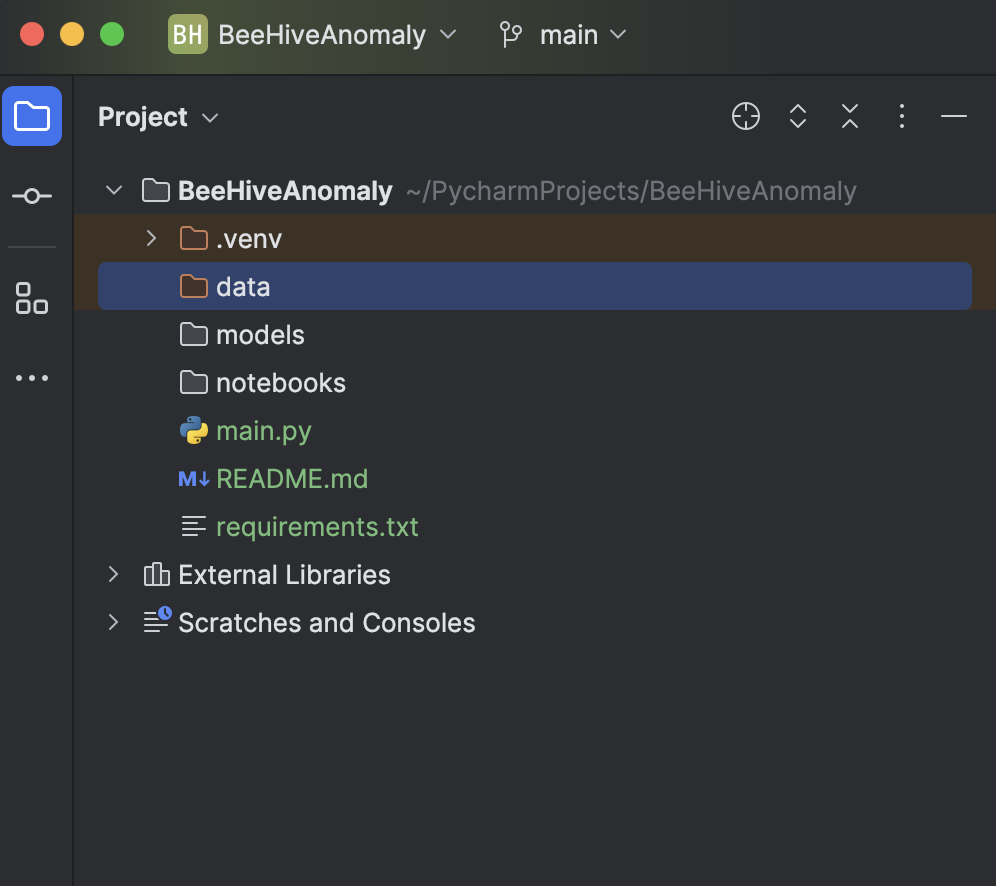Viewport: 996px width, 886px height.
Task: Open the Structure tool window icon
Action: point(32,298)
